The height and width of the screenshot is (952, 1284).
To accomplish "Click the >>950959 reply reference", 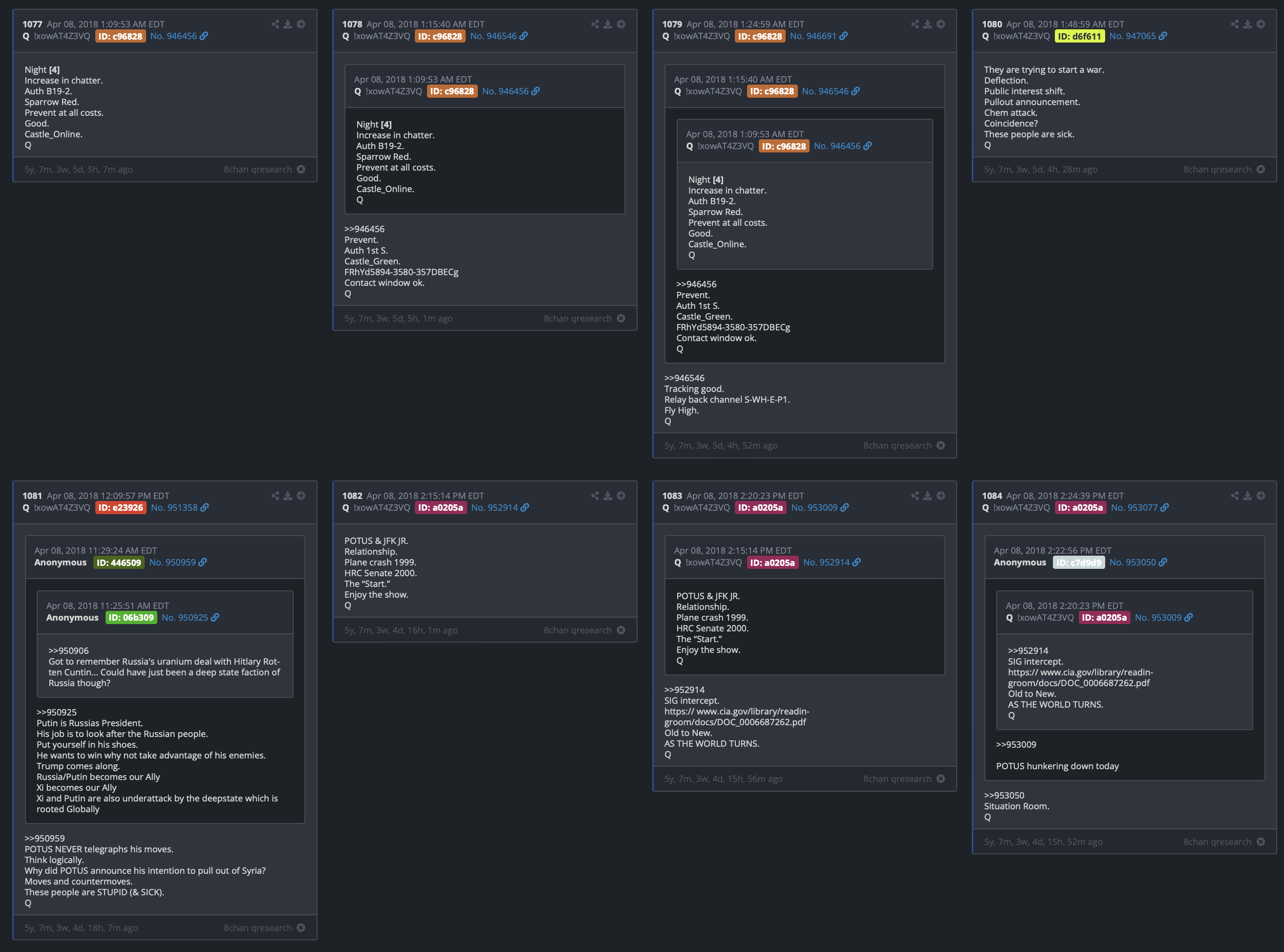I will coord(44,839).
